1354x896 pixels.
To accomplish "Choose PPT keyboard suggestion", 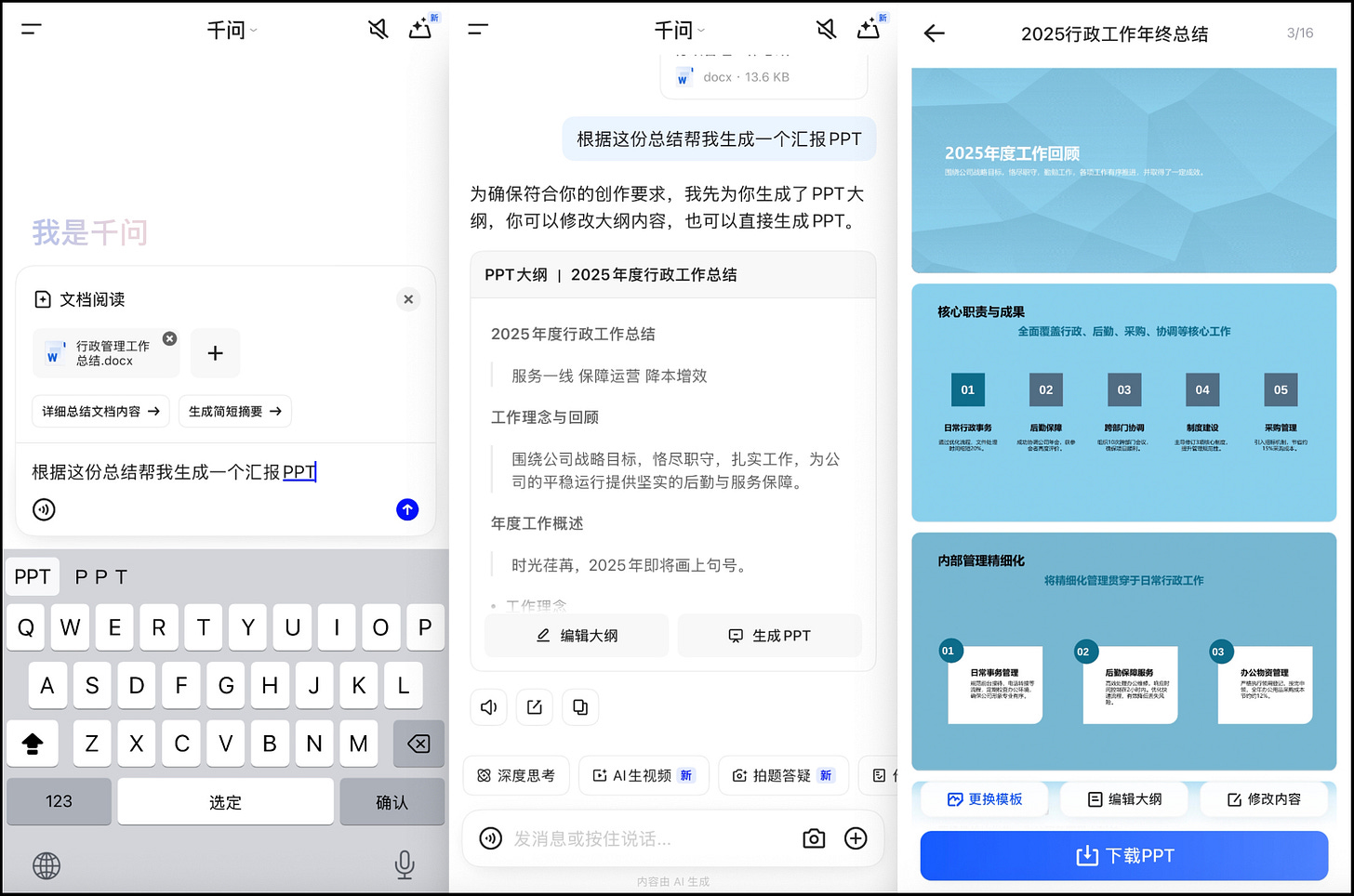I will coord(33,577).
